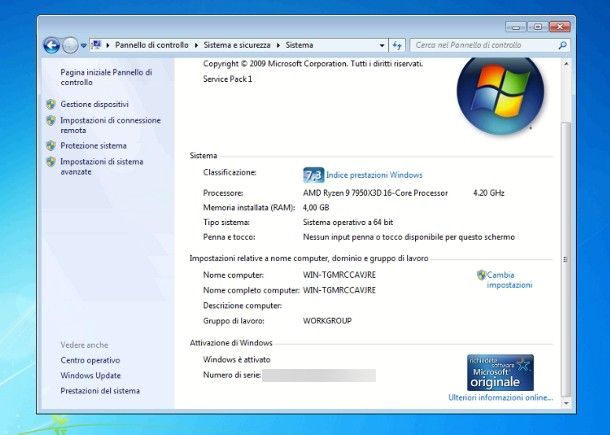Close the Sistema window
This screenshot has width=610, height=435.
point(560,27)
